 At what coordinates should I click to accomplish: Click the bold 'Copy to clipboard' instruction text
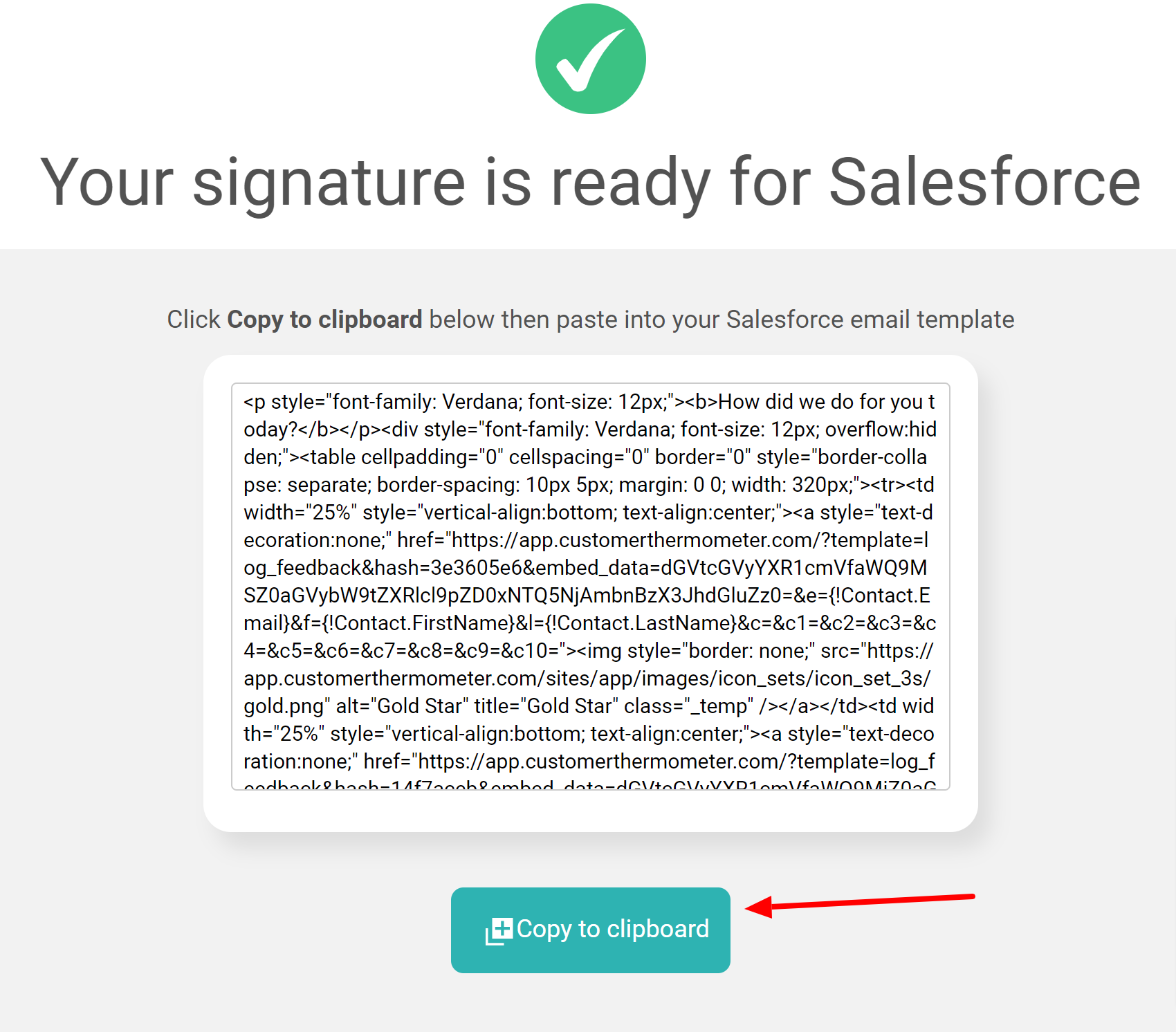click(x=324, y=320)
